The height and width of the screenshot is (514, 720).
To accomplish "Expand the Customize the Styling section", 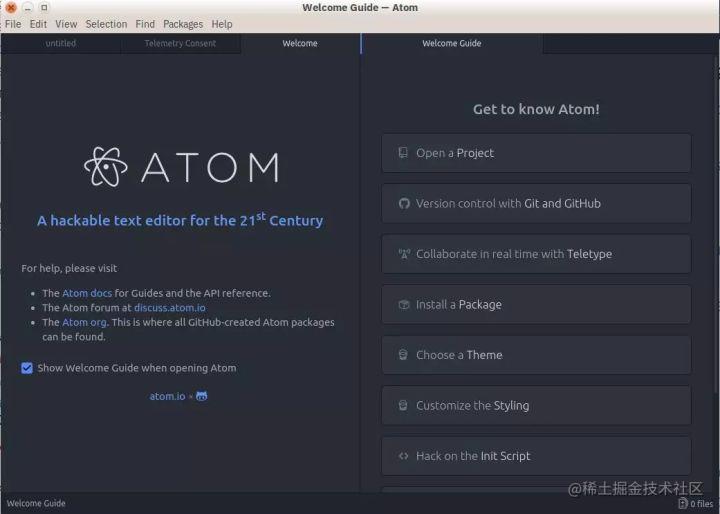I will pos(536,406).
